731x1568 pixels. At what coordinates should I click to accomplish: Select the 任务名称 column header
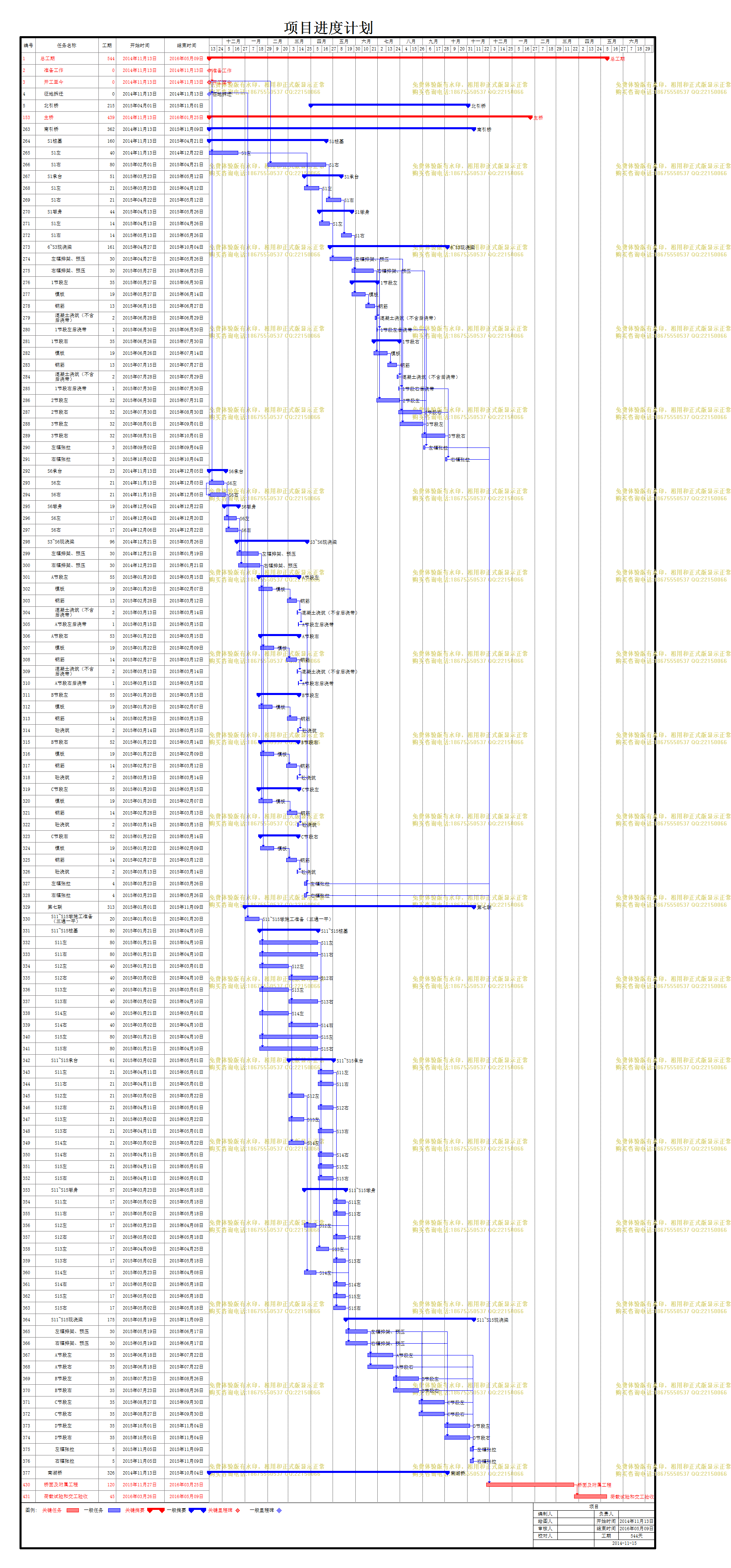tap(67, 46)
